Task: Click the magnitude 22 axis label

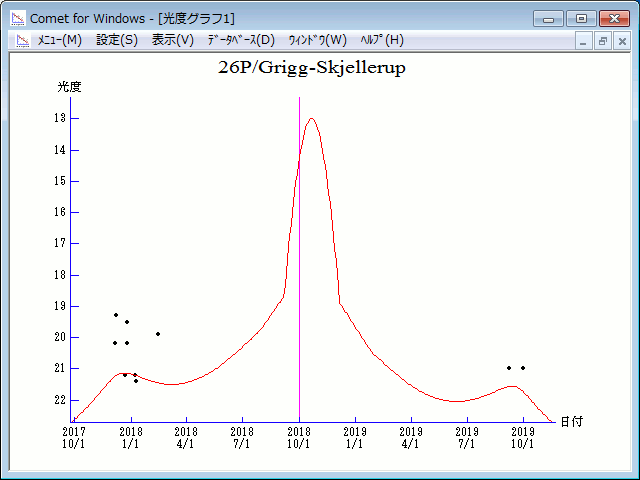Action: [60, 400]
